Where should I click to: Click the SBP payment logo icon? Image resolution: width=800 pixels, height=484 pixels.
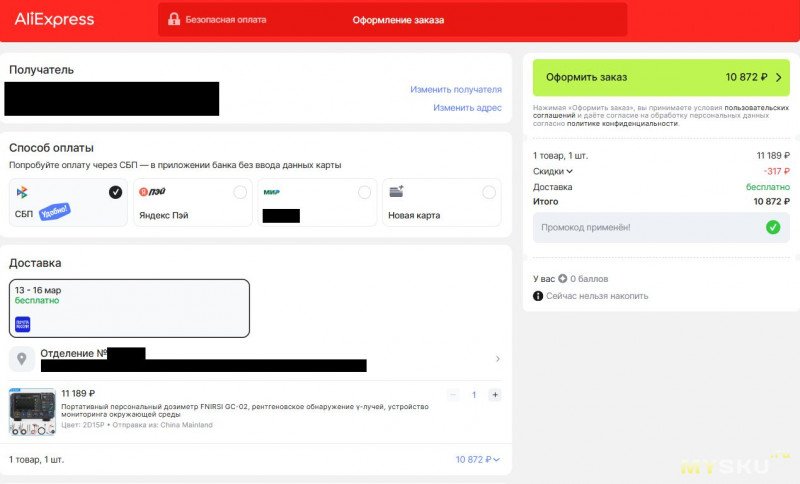pyautogui.click(x=23, y=192)
